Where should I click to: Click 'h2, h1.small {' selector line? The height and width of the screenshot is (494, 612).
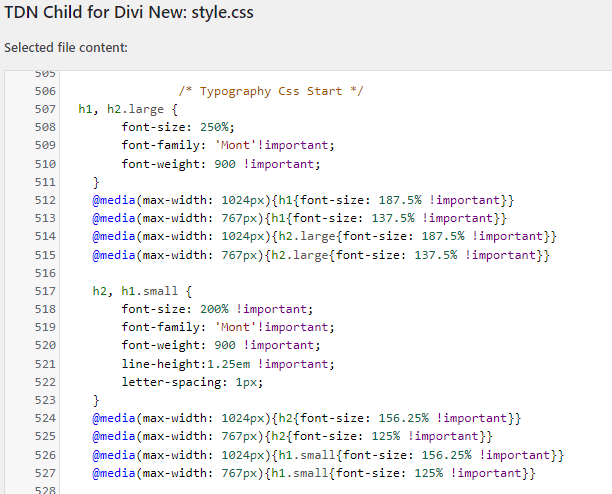point(142,291)
